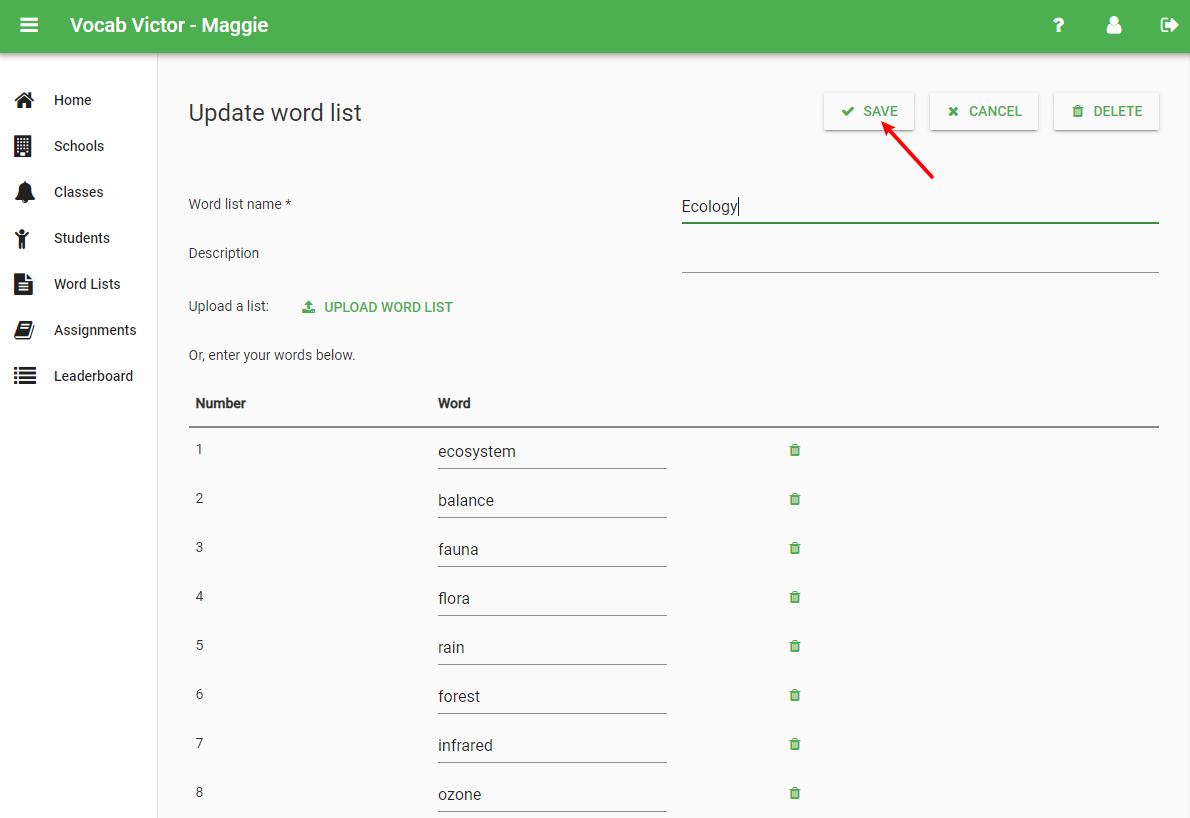Edit the word ozone field
Viewport: 1190px width, 818px height.
pos(552,794)
